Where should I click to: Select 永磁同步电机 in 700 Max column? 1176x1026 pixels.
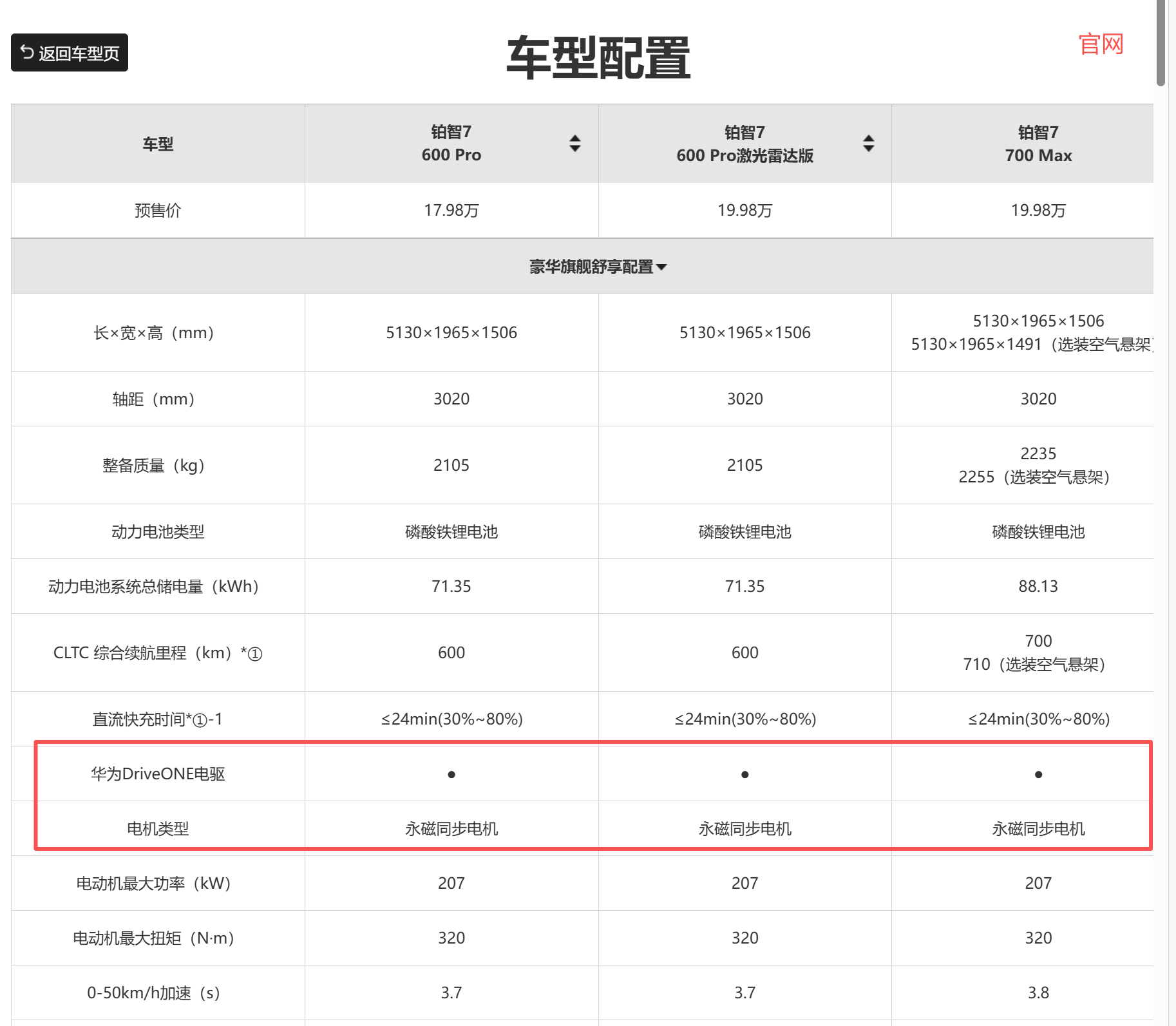coord(1038,829)
